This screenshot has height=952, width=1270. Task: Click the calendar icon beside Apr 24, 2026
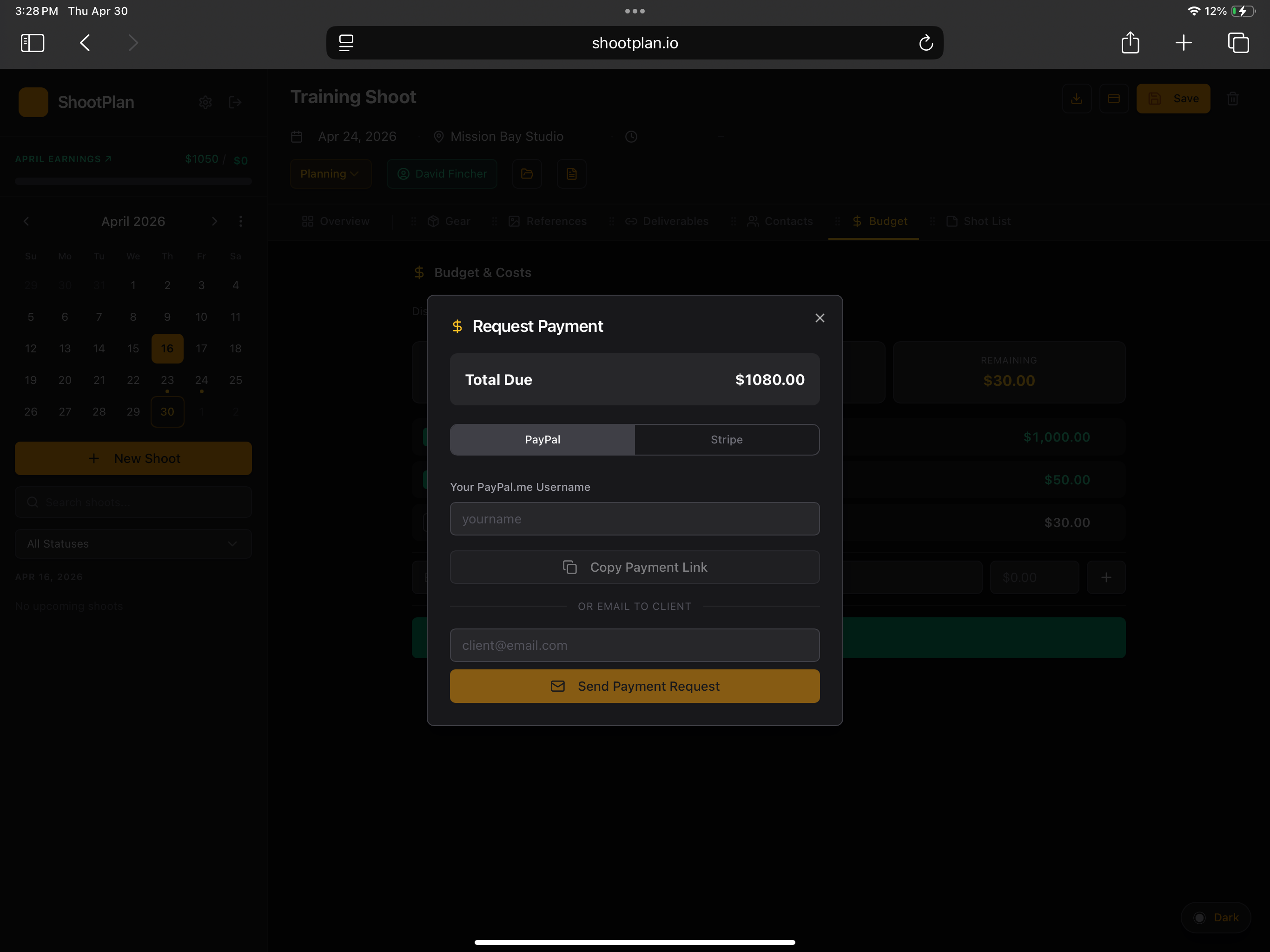click(297, 137)
